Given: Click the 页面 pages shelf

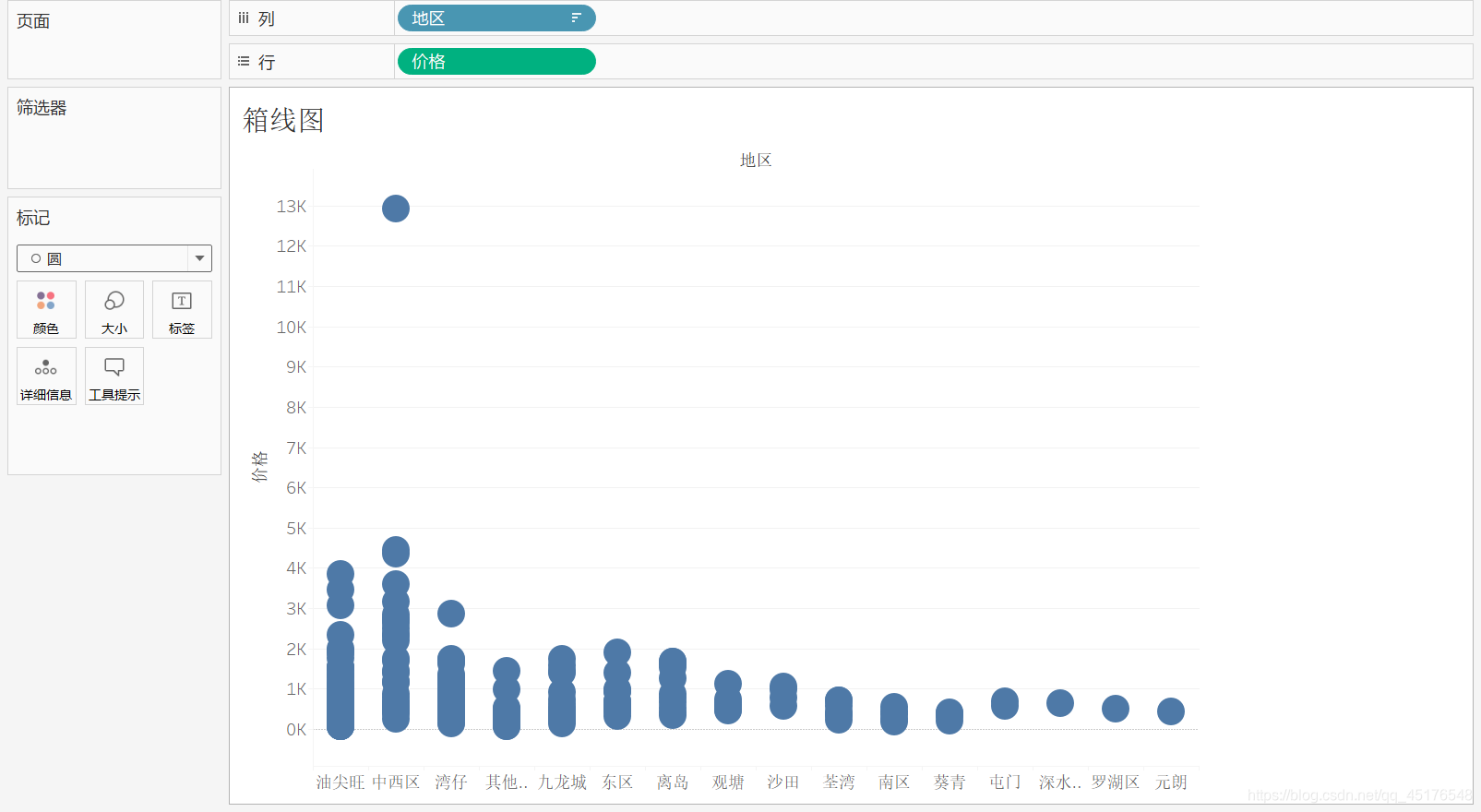Looking at the screenshot, I should coord(114,40).
